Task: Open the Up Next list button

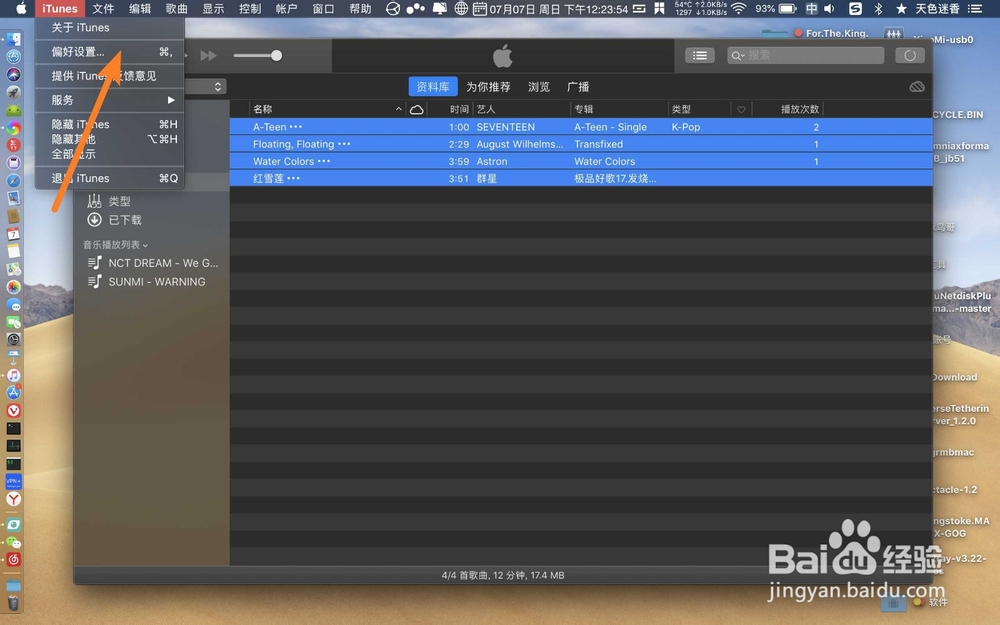Action: (700, 55)
